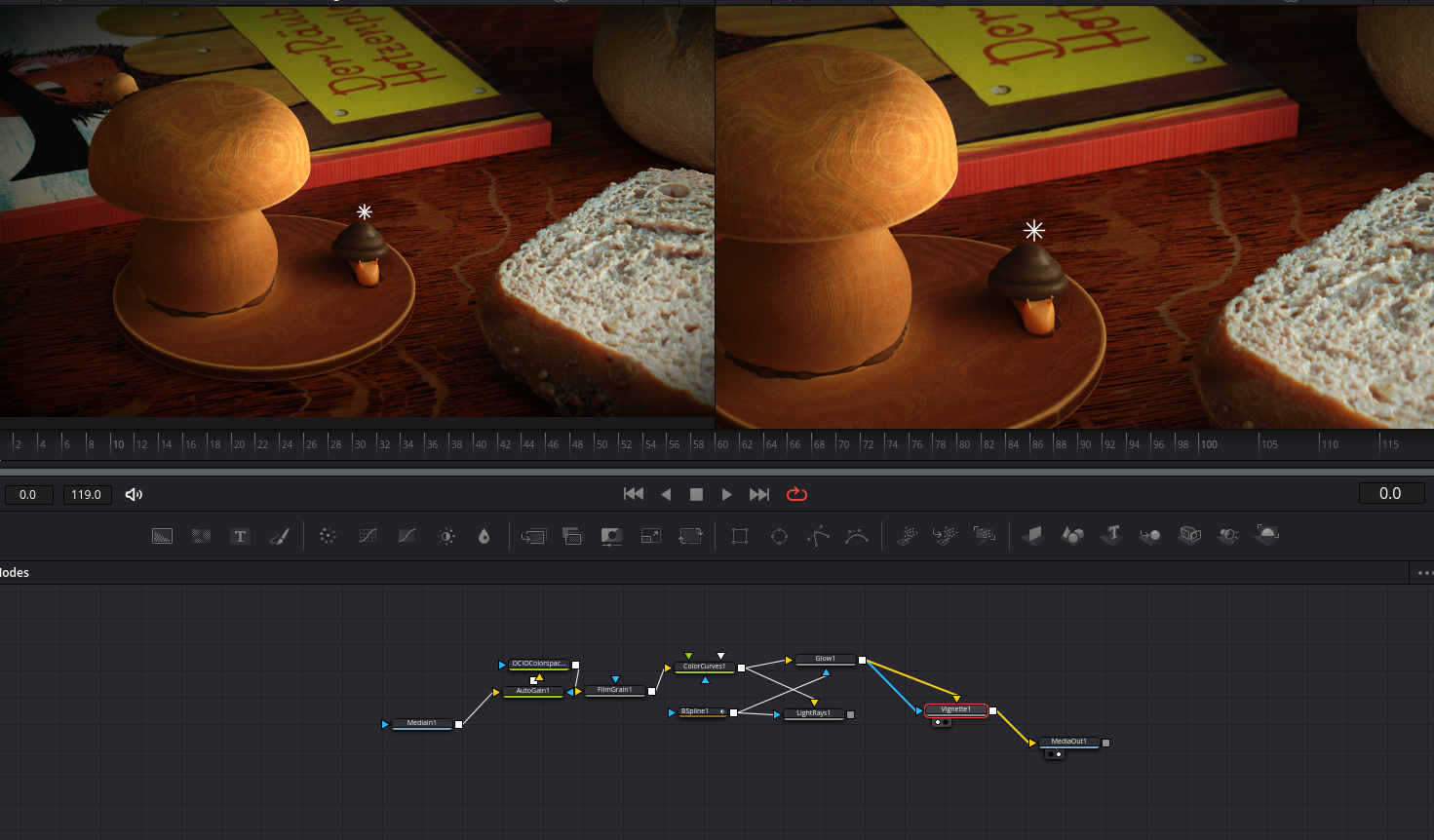The image size is (1434, 840).
Task: Add a Renderer 3D tool
Action: click(x=1267, y=534)
